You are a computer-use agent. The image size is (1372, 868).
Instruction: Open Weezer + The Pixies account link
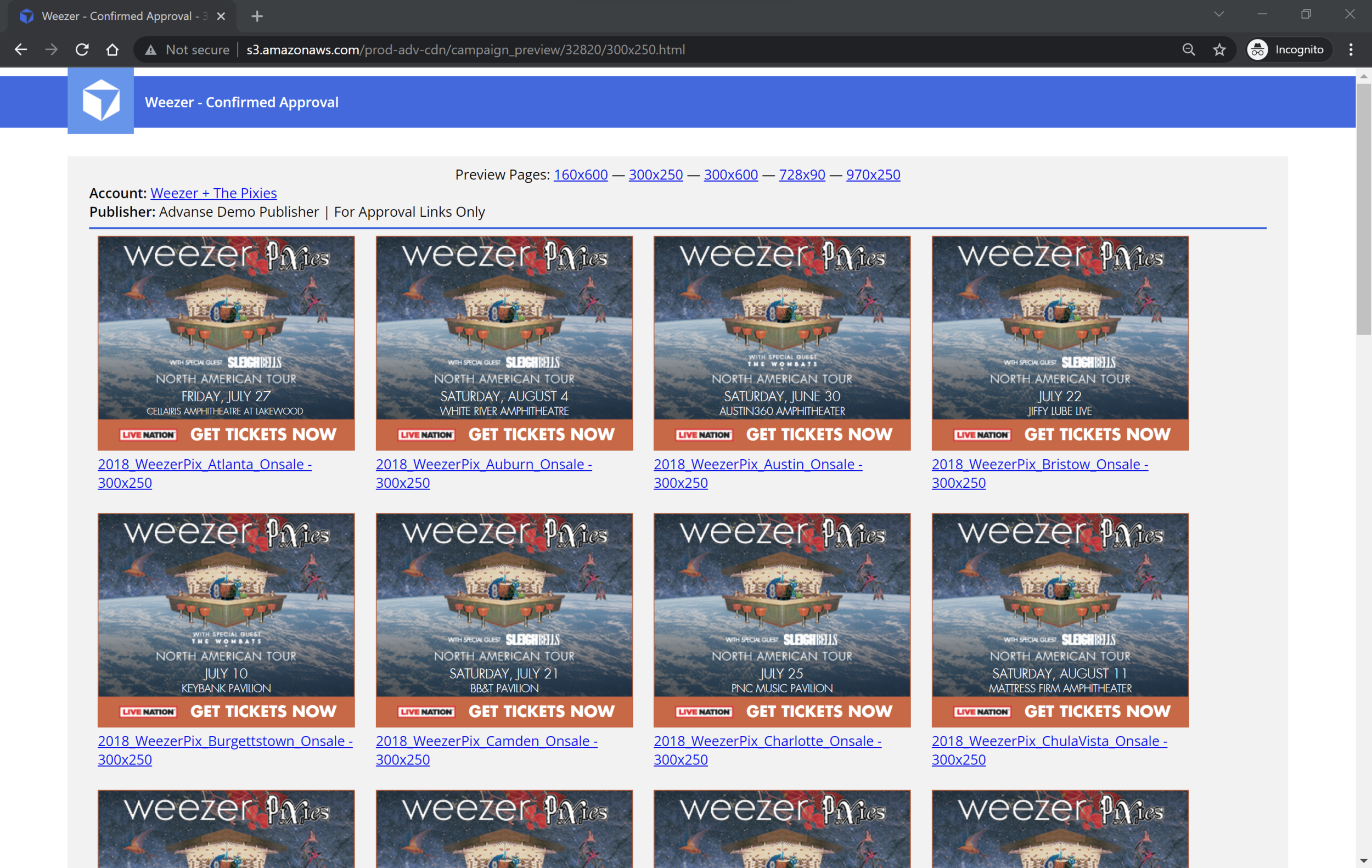(x=213, y=193)
